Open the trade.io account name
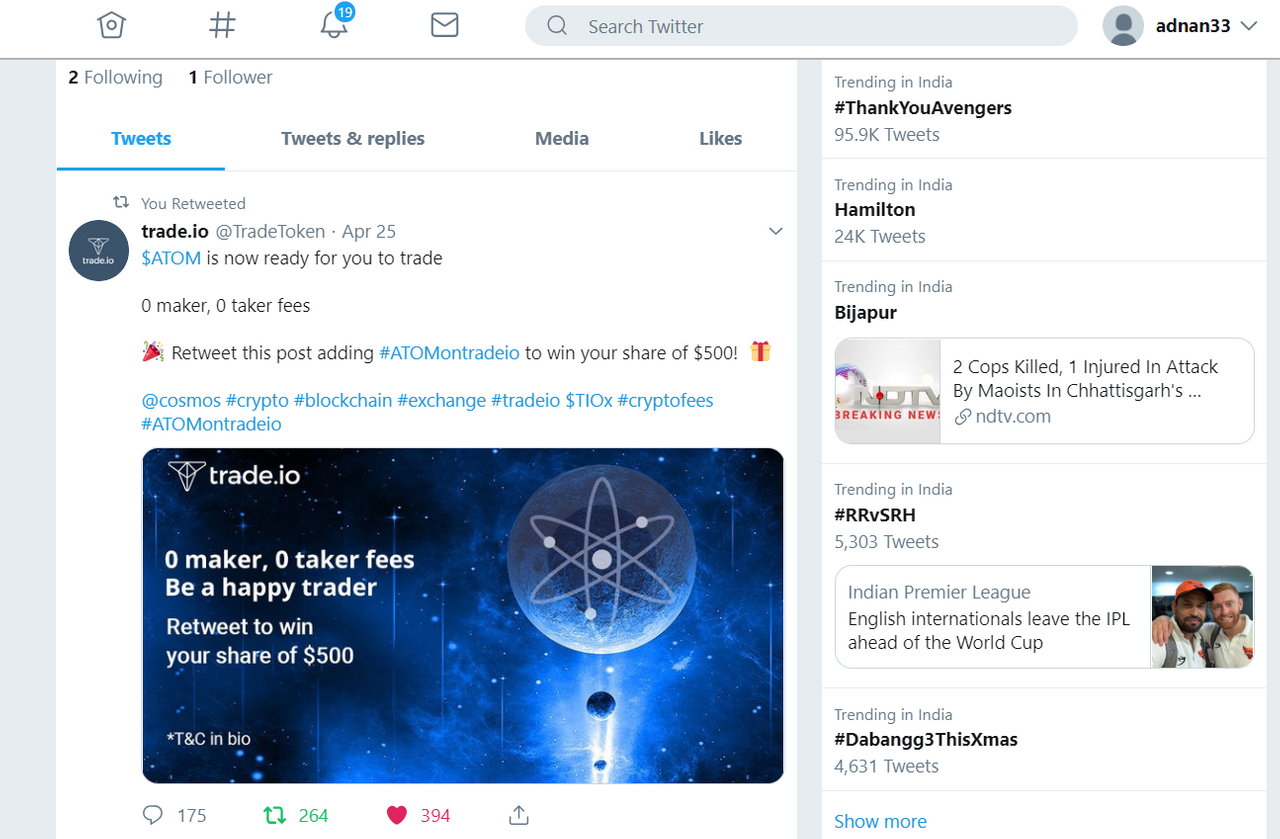This screenshot has width=1280, height=839. coord(175,231)
